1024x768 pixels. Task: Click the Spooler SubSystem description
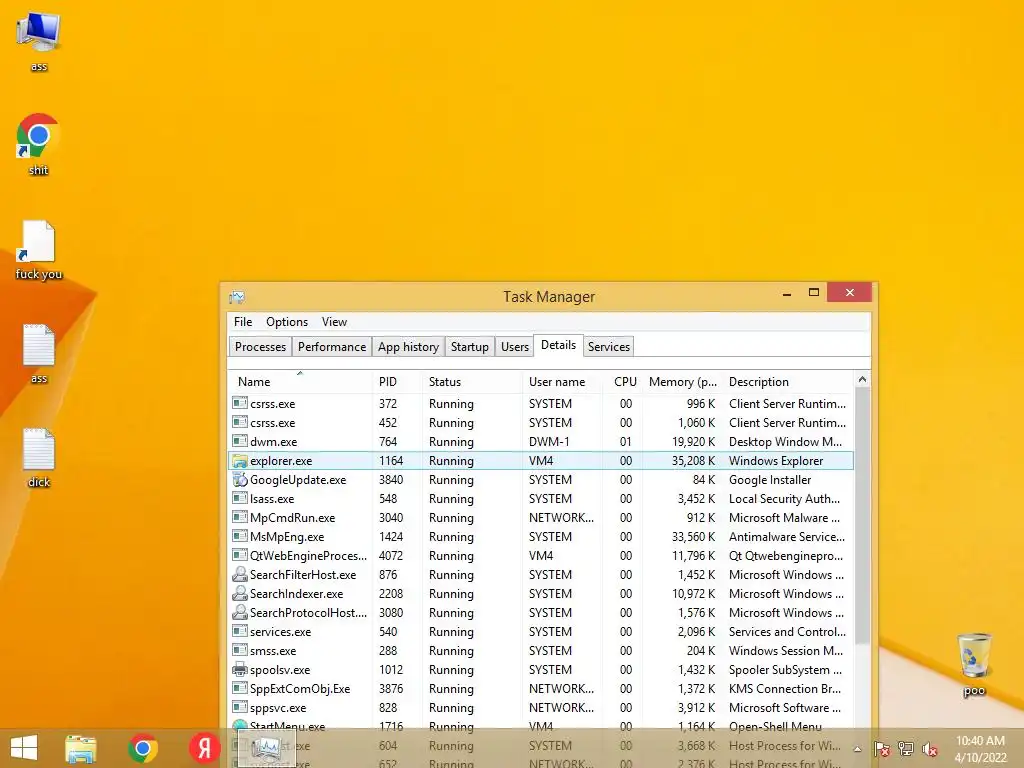(785, 669)
